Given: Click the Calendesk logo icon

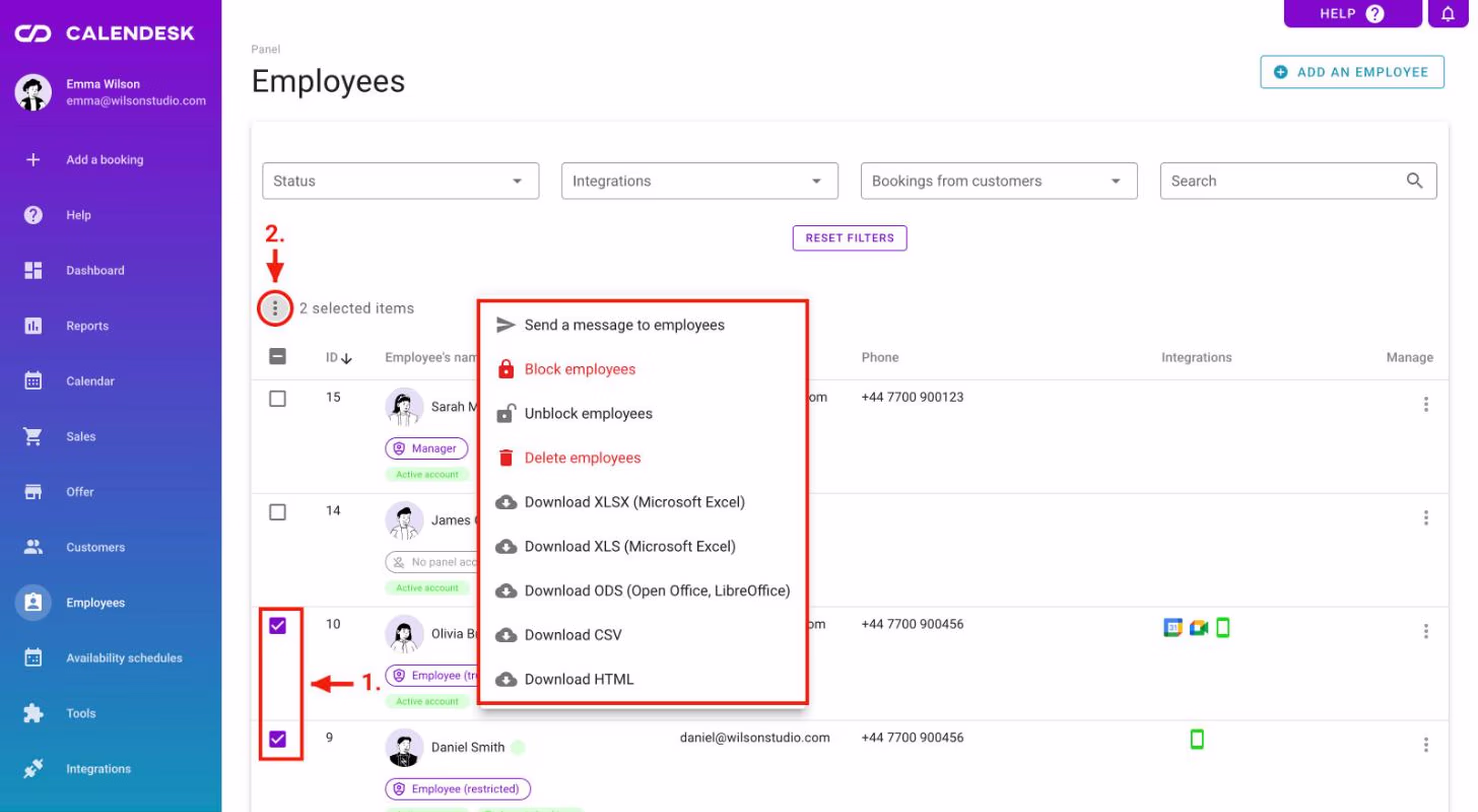Looking at the screenshot, I should click(33, 34).
